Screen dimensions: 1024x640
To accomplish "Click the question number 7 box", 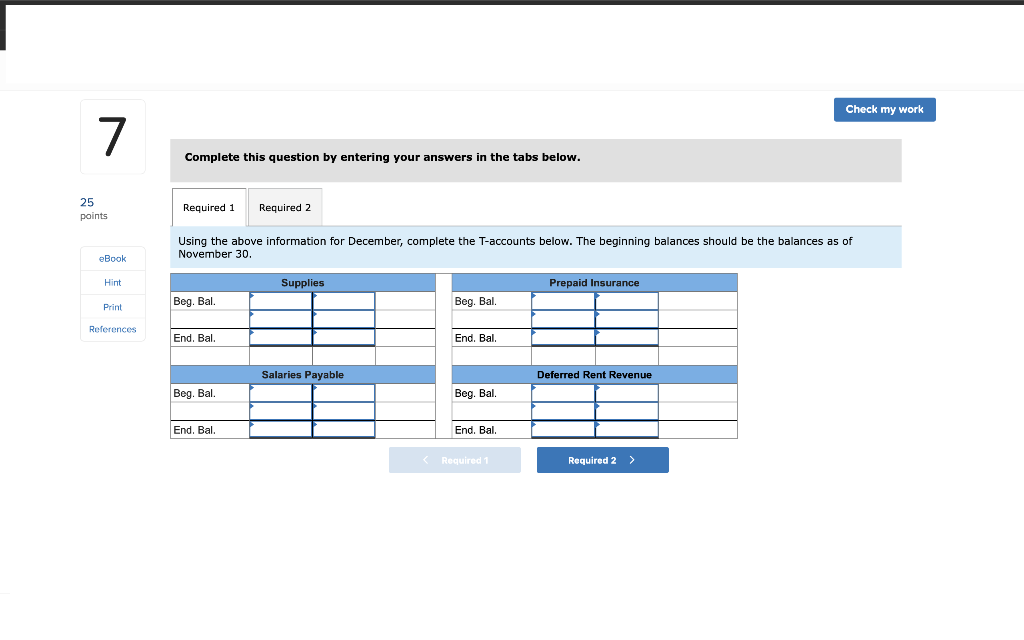I will click(x=112, y=137).
